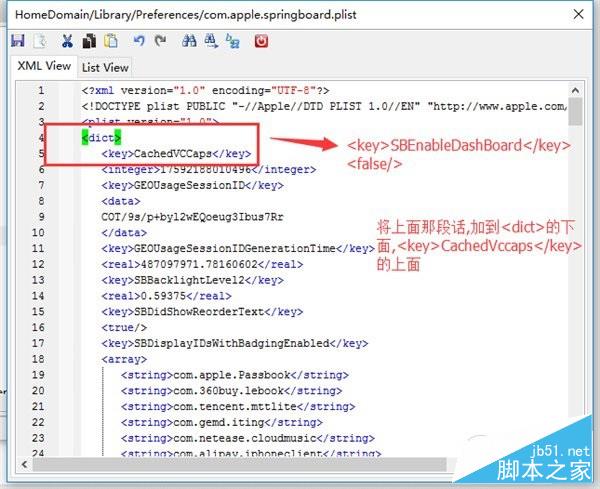600x489 pixels.
Task: Click the GEOUsageSessionIDGenerationTime key line
Action: pyautogui.click(x=238, y=249)
